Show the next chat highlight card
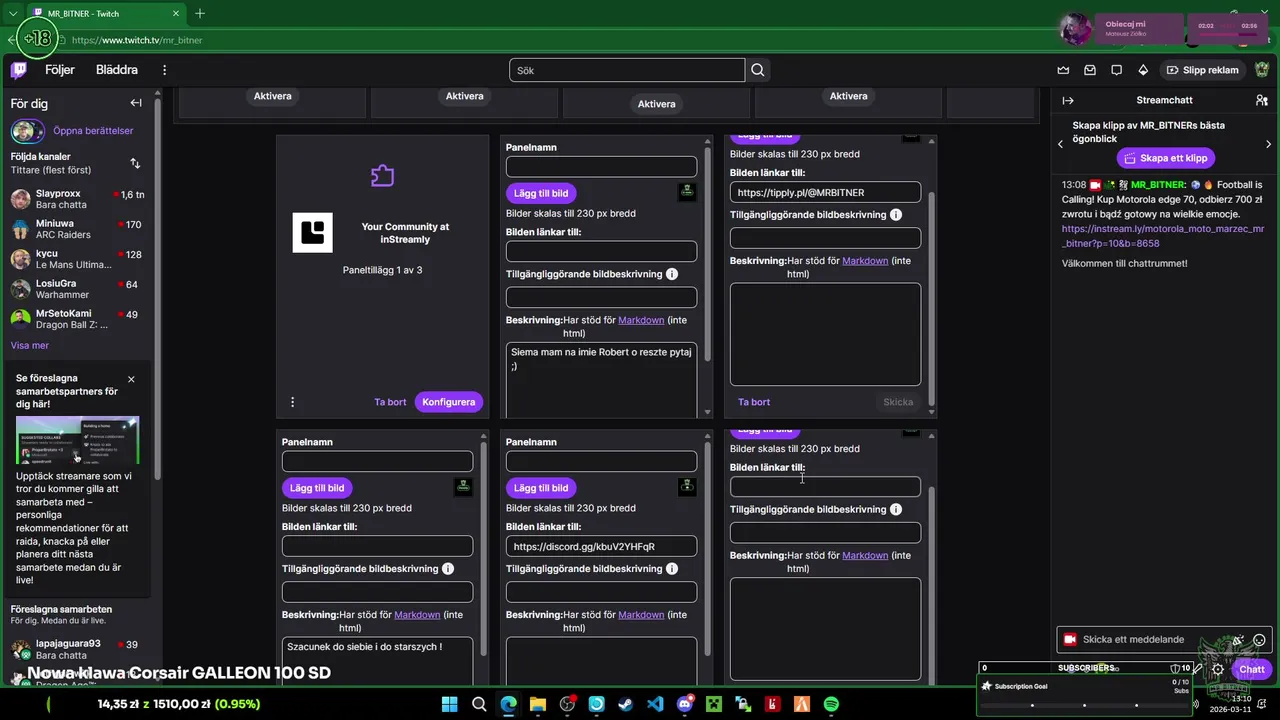The width and height of the screenshot is (1280, 720). [x=1268, y=144]
